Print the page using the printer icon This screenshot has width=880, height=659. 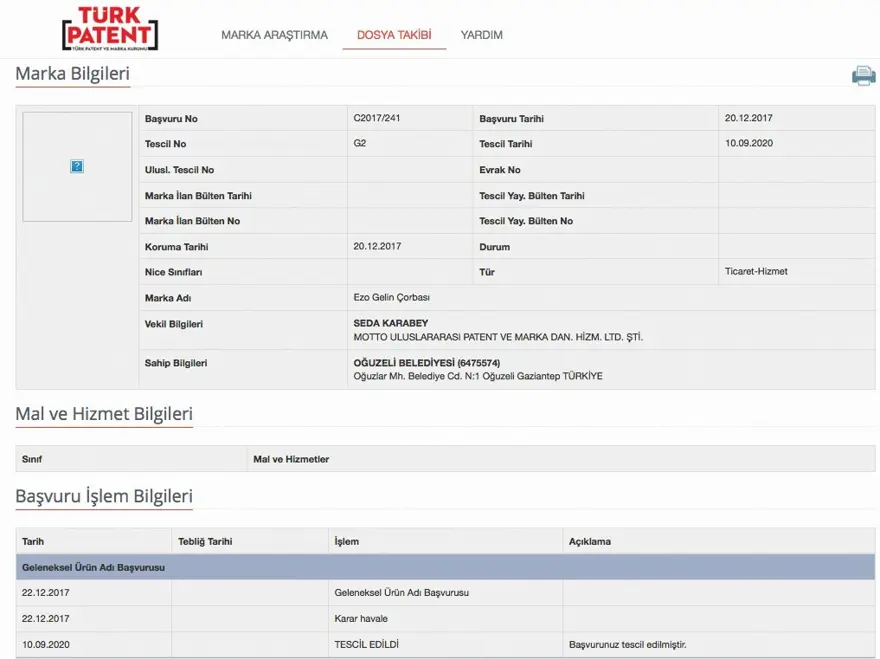(863, 76)
